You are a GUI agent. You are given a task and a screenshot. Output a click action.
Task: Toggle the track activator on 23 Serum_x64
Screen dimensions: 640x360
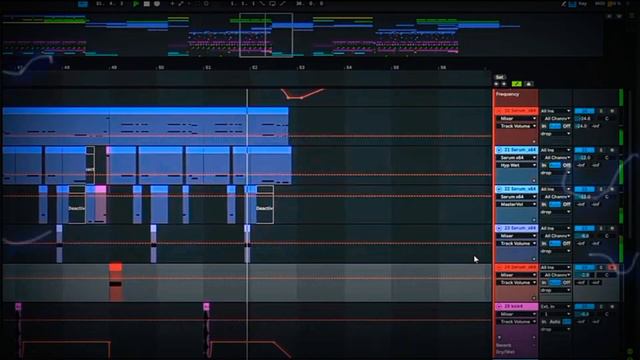[x=584, y=228]
